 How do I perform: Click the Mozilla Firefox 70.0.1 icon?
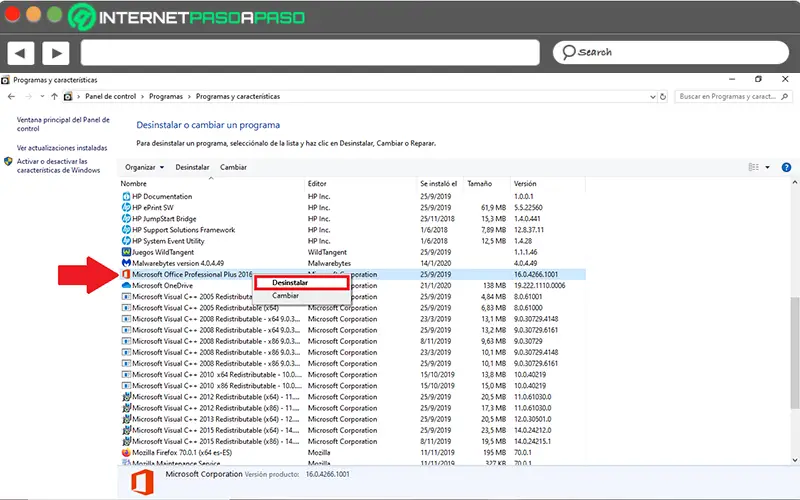click(126, 453)
